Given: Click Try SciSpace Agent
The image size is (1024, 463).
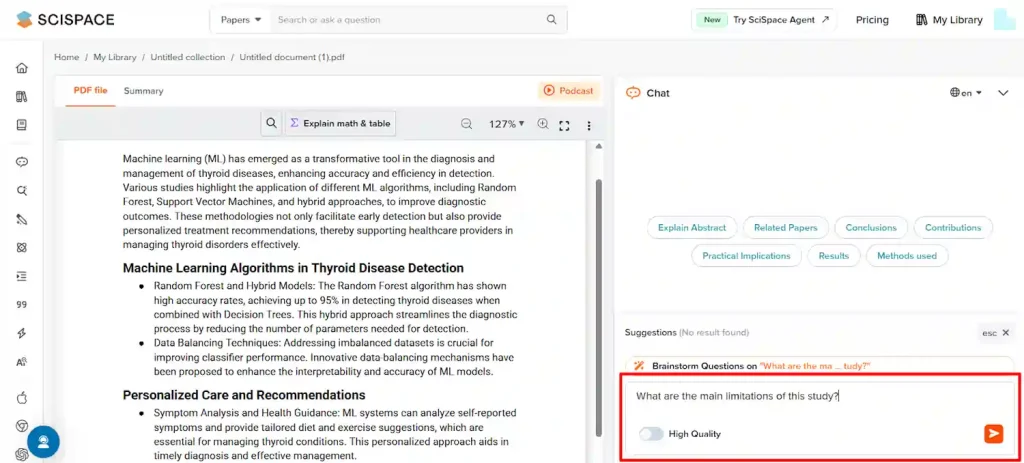Looking at the screenshot, I should point(763,20).
